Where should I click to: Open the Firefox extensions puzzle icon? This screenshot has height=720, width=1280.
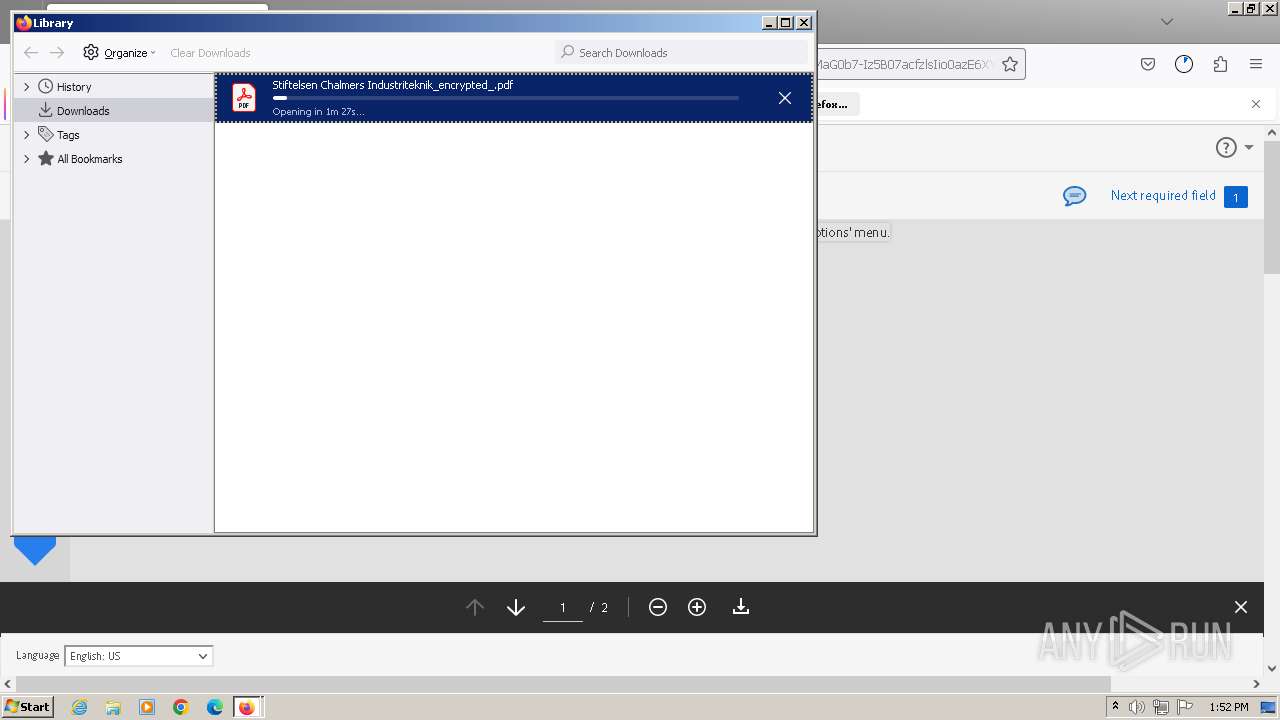(x=1220, y=64)
